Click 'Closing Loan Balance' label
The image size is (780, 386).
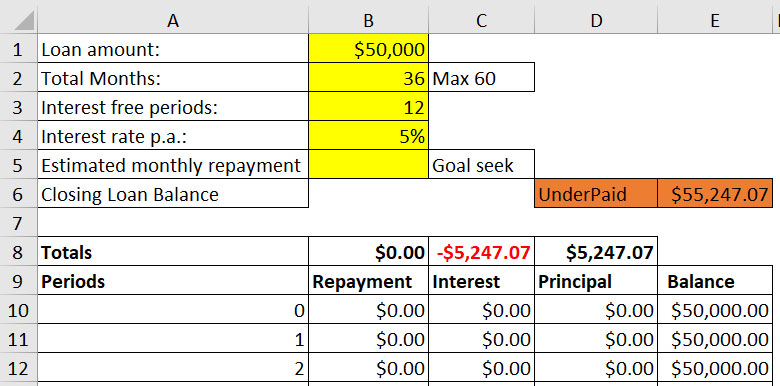tap(173, 193)
